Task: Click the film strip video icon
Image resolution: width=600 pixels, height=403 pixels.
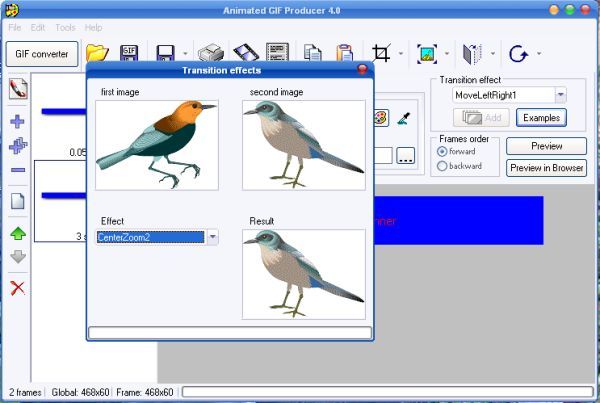Action: [246, 53]
